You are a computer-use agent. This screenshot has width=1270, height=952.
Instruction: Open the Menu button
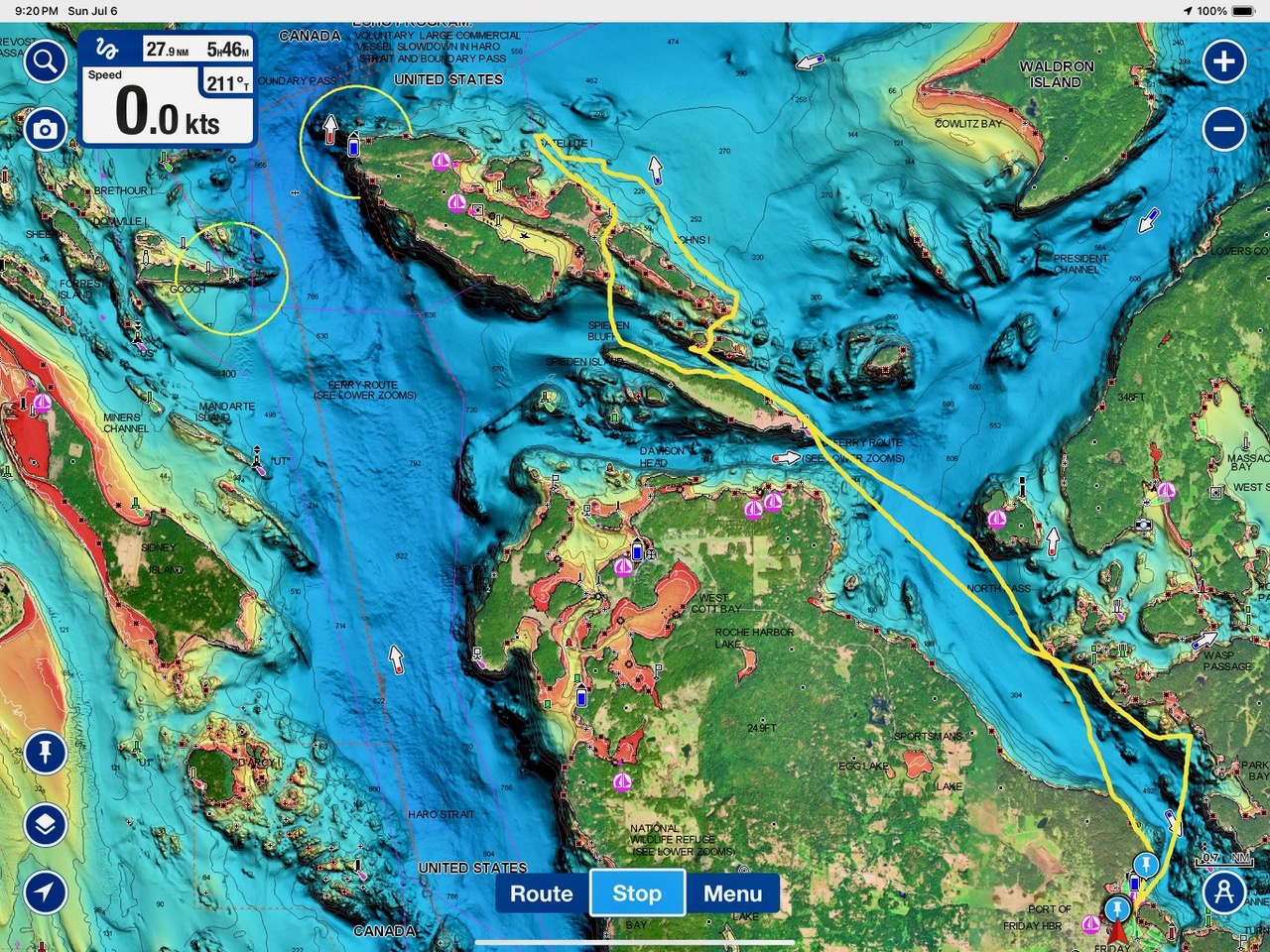pos(732,893)
